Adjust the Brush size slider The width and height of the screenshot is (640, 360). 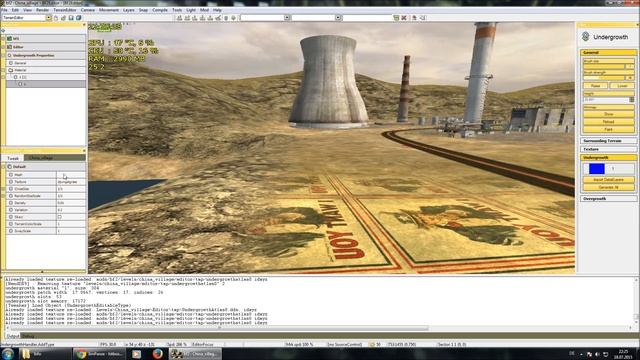pyautogui.click(x=604, y=66)
